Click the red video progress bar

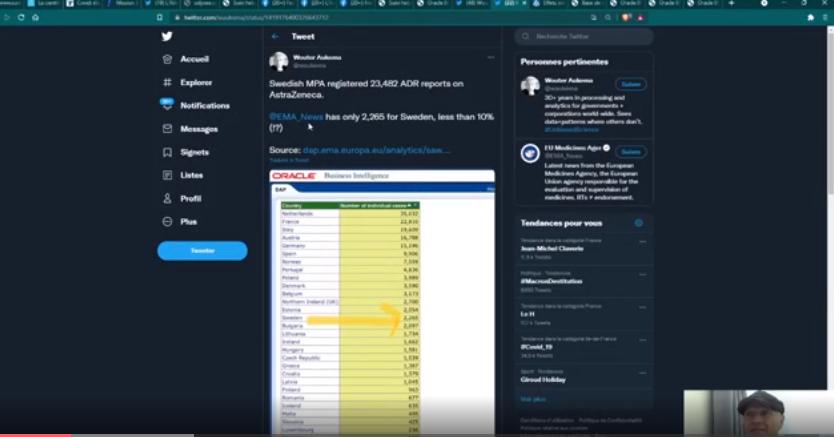coord(35,435)
